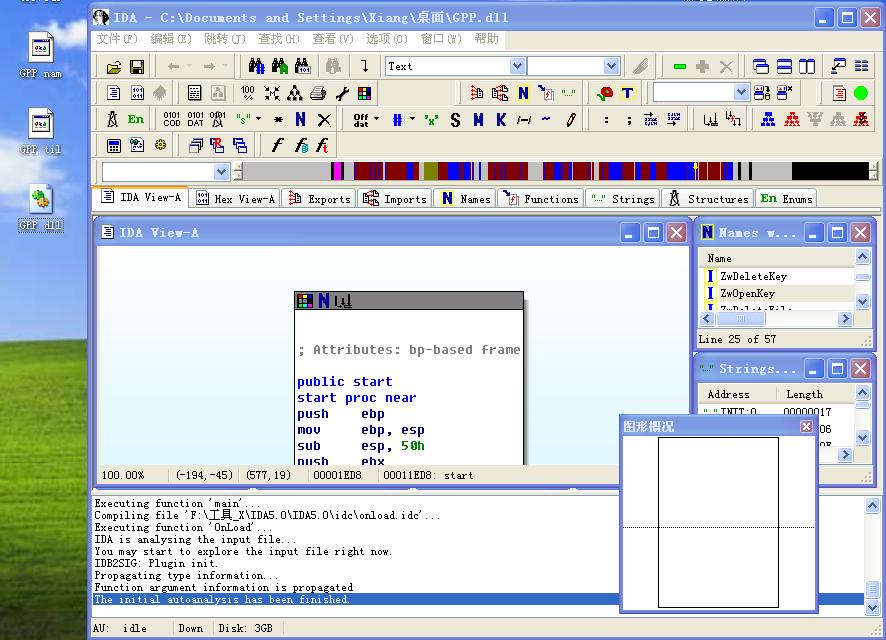Viewport: 886px width, 640px height.
Task: Click the binoculars icon marked 101 for bytes
Action: pyautogui.click(x=302, y=67)
